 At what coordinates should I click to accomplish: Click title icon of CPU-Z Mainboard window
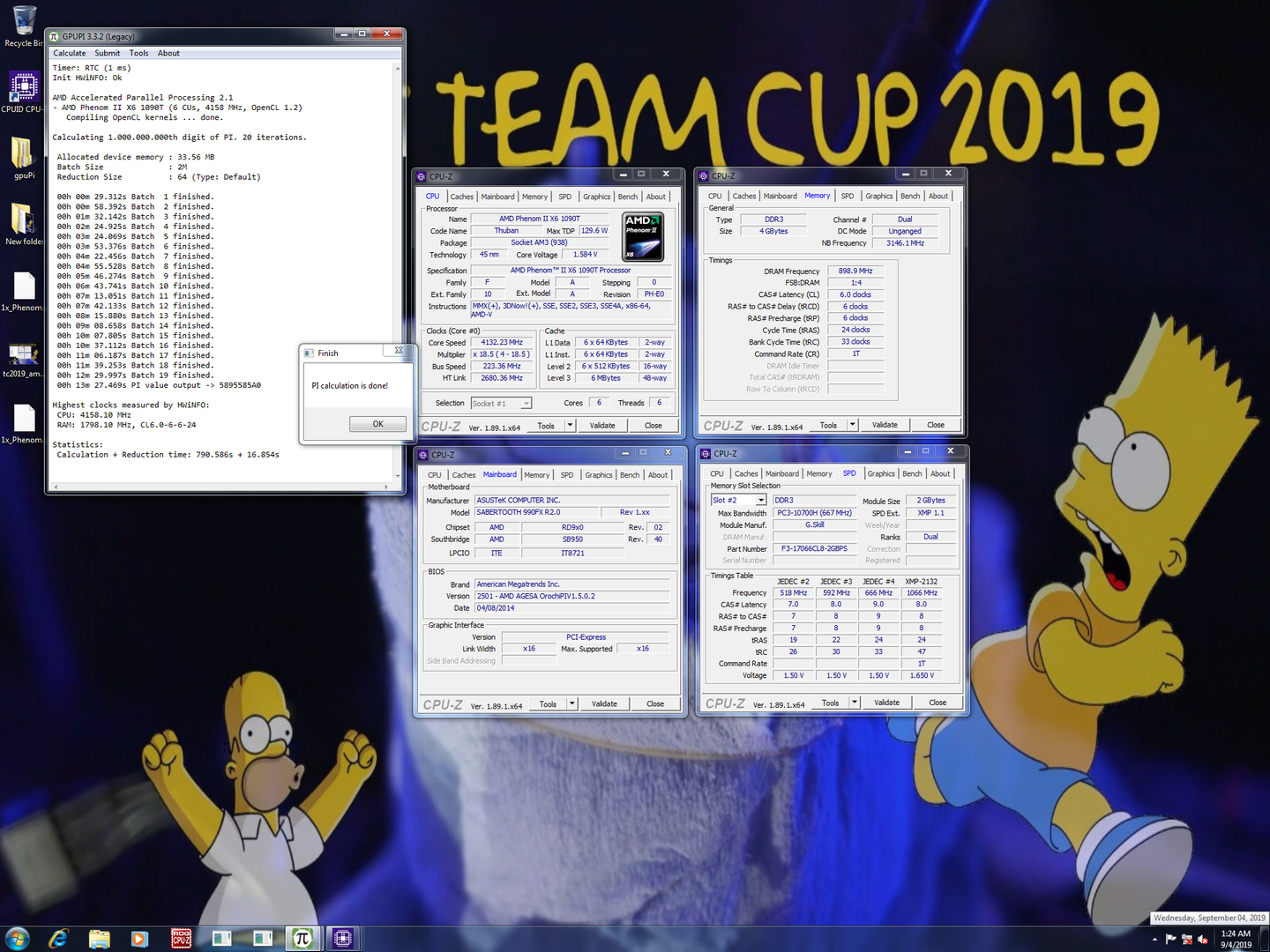[x=423, y=455]
